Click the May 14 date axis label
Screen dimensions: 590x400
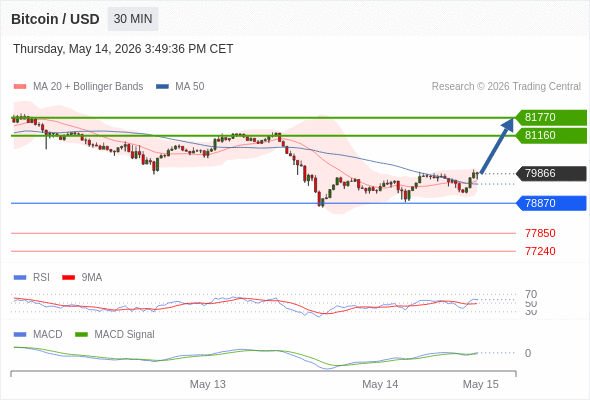coord(380,384)
